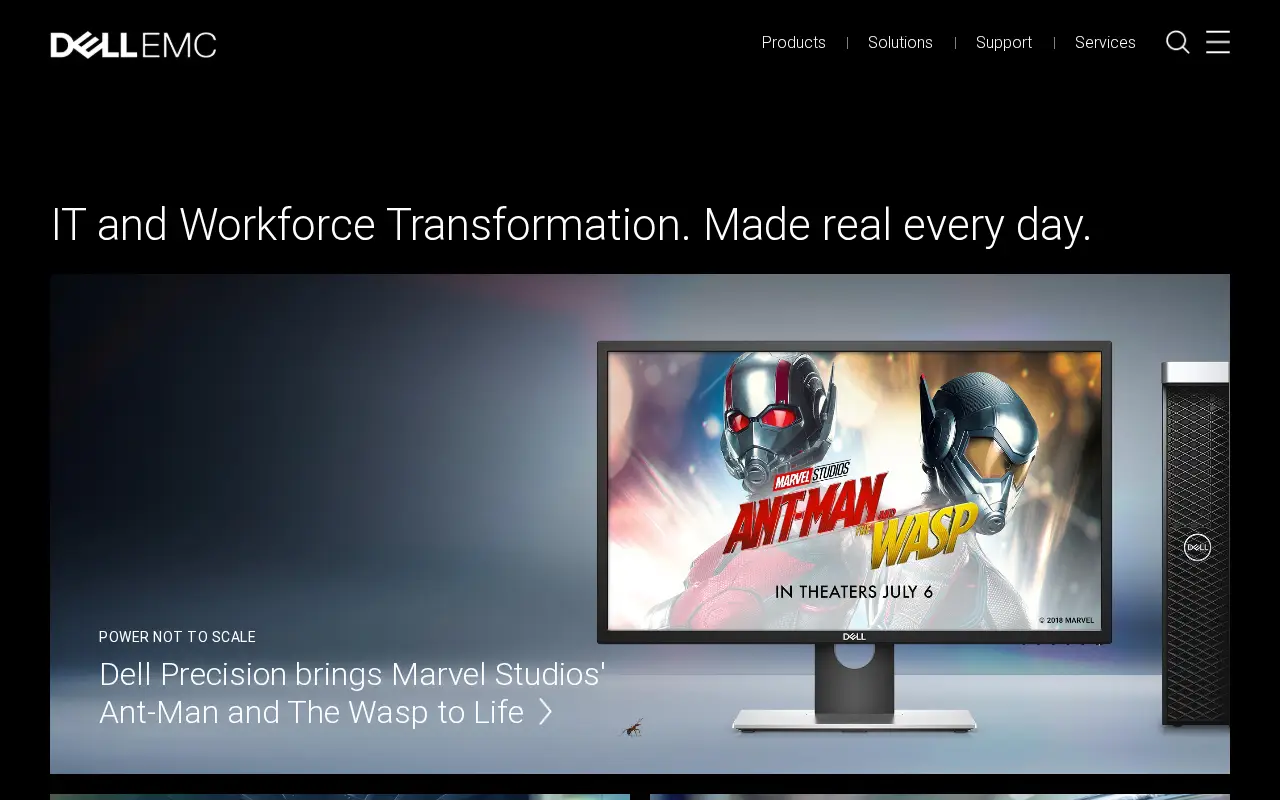Open the search magnifier icon
This screenshot has height=800, width=1280.
[x=1178, y=42]
